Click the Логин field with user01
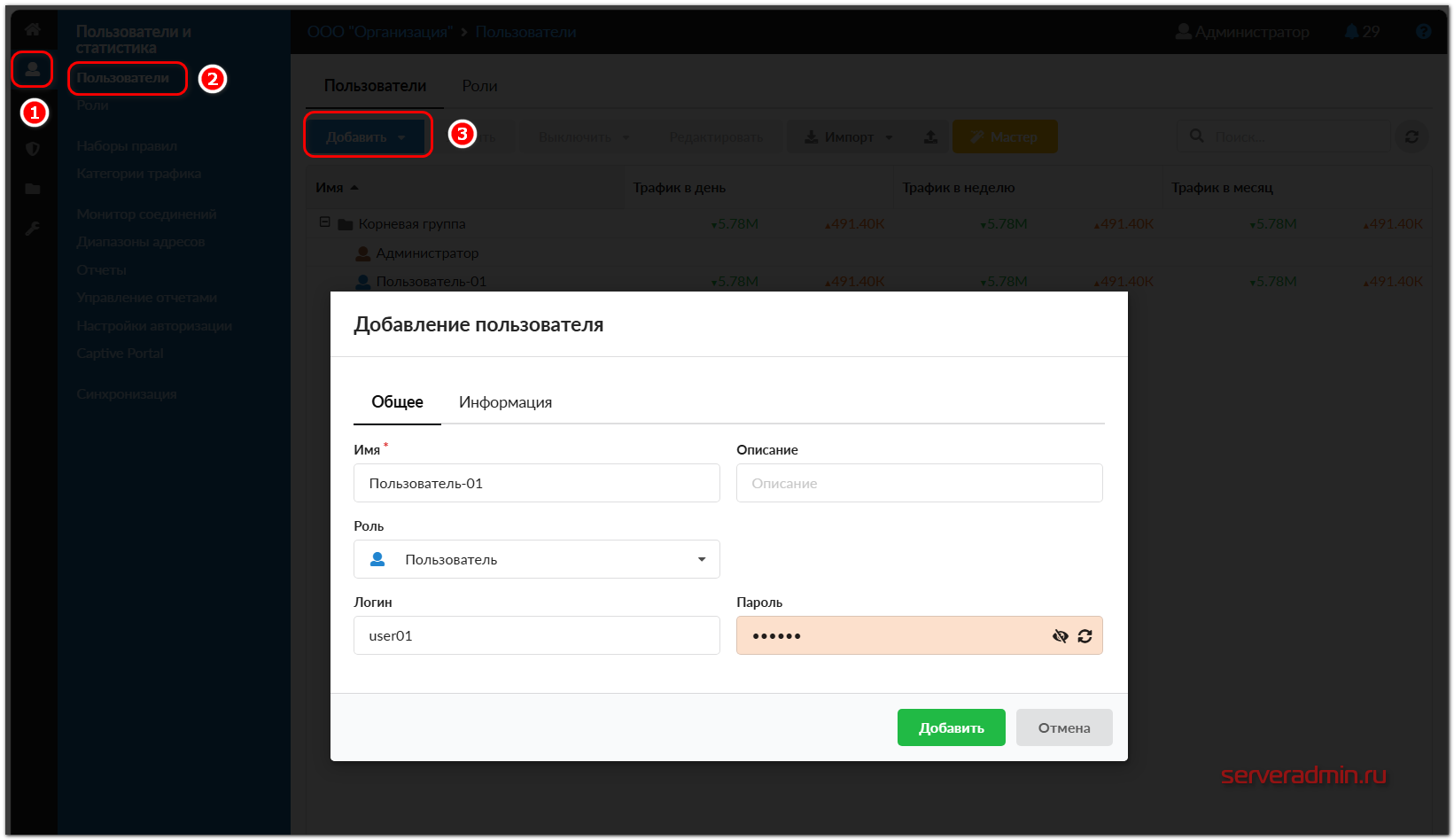Image resolution: width=1454 pixels, height=840 pixels. tap(536, 635)
